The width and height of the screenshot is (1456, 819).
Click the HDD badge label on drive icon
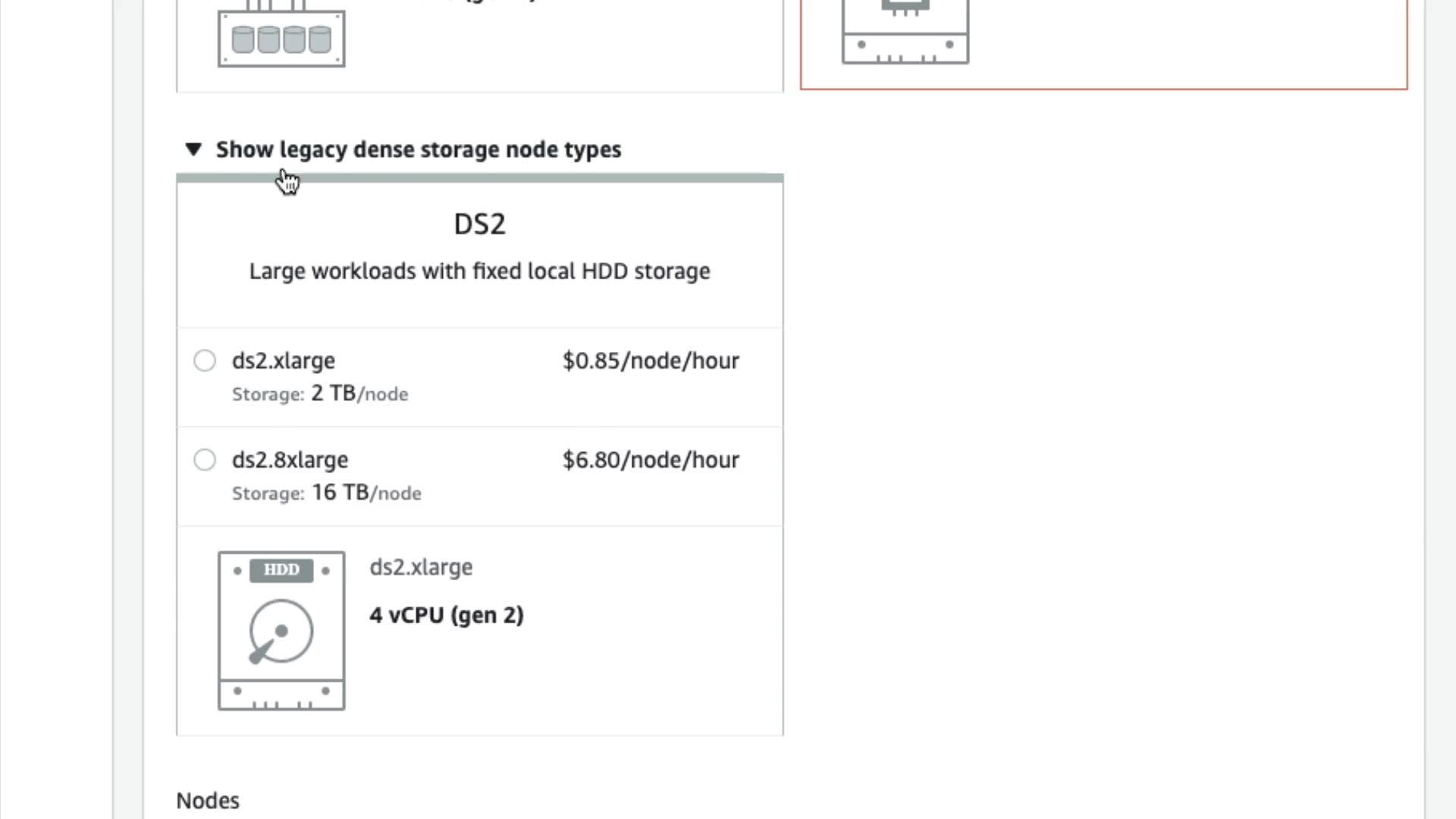pyautogui.click(x=281, y=570)
